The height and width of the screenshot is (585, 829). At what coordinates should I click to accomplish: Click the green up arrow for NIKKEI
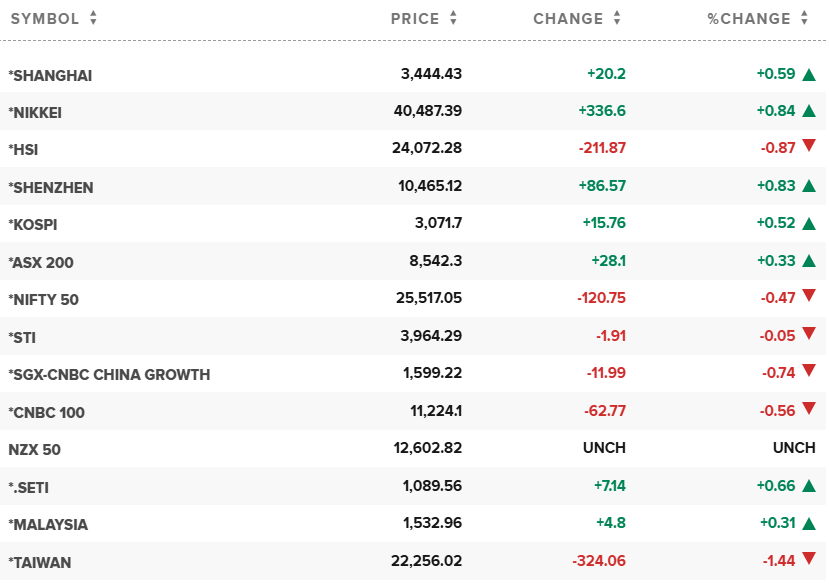809,111
